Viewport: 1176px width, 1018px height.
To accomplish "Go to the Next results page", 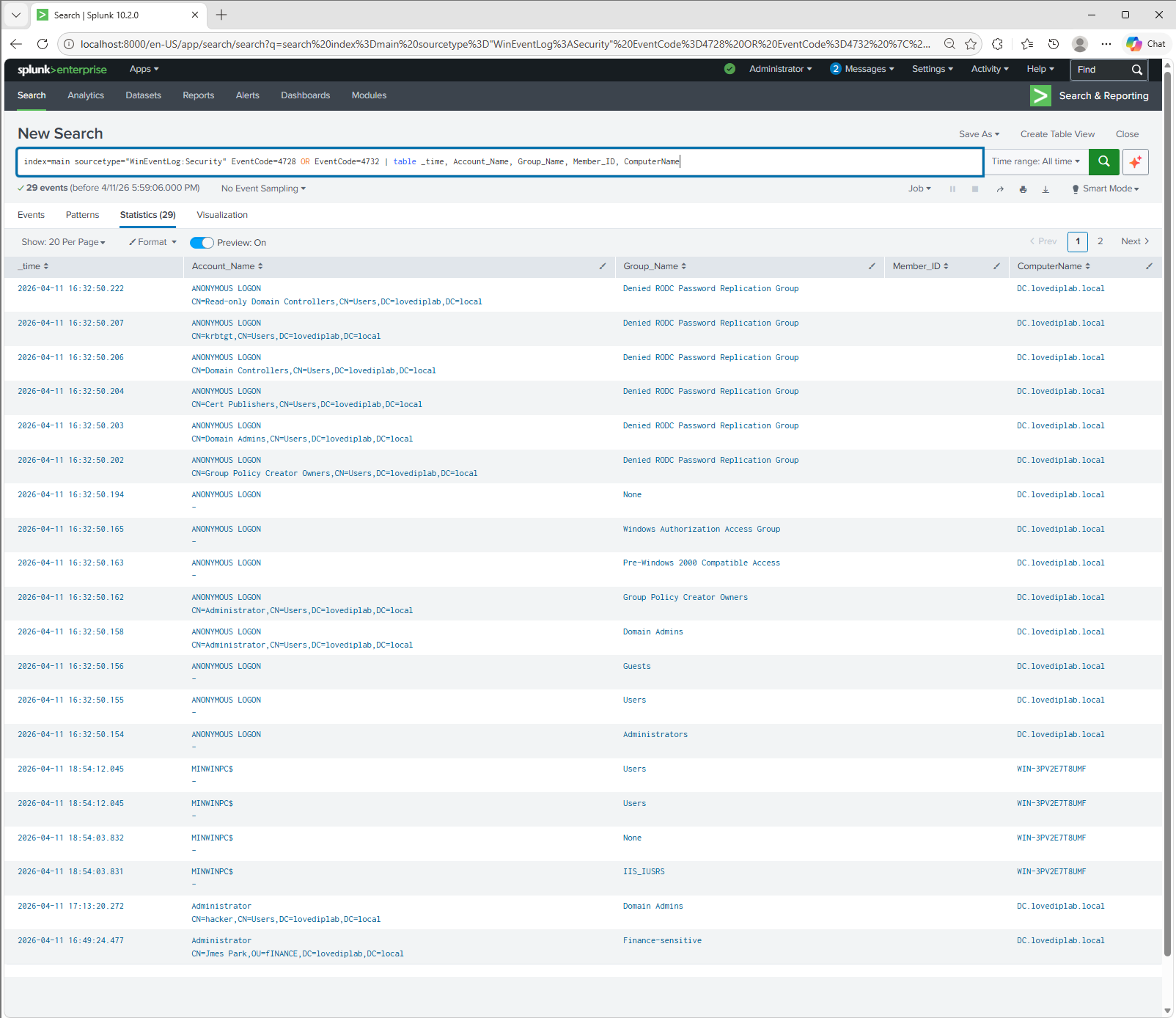I will pos(1135,241).
